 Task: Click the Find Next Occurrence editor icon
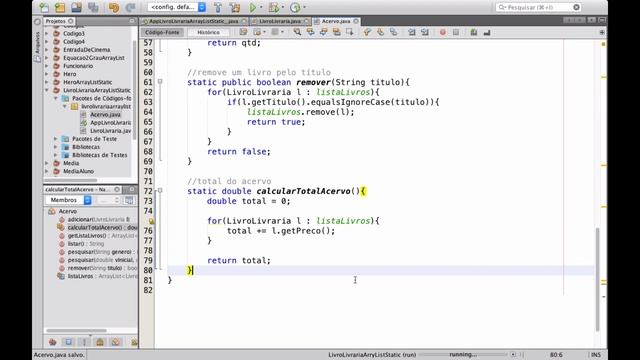(323, 32)
